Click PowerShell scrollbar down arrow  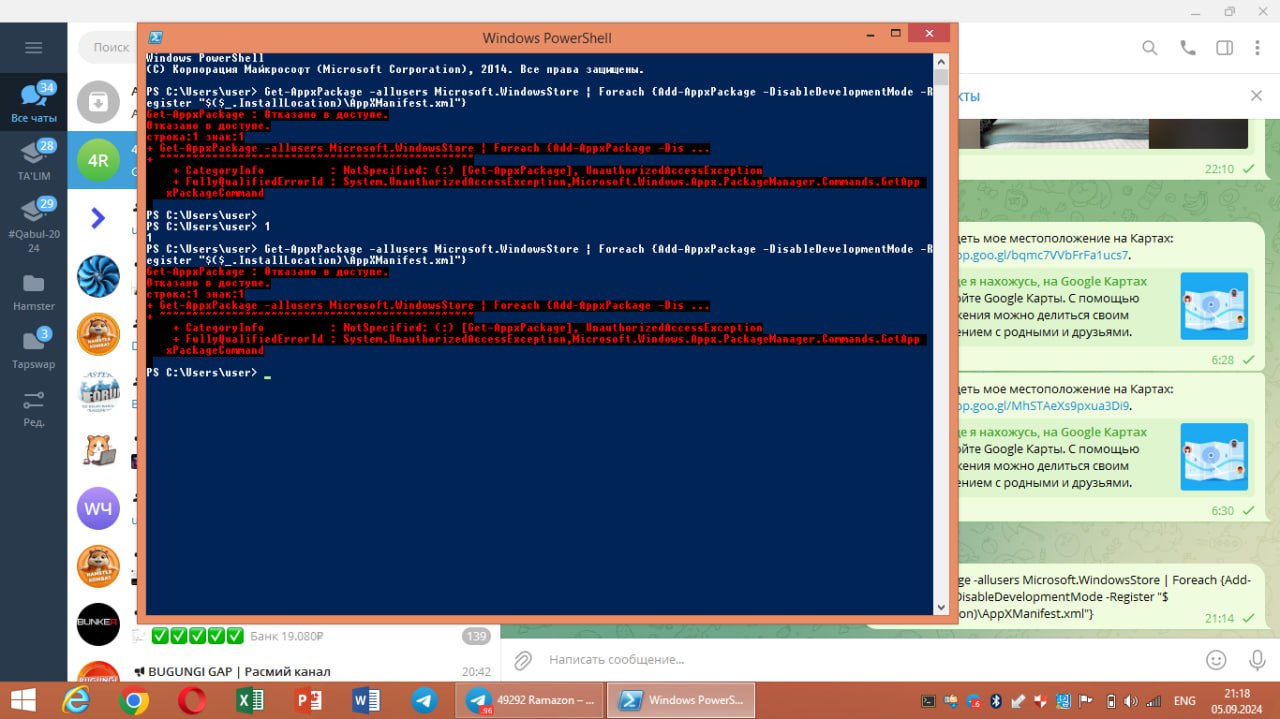pos(941,606)
